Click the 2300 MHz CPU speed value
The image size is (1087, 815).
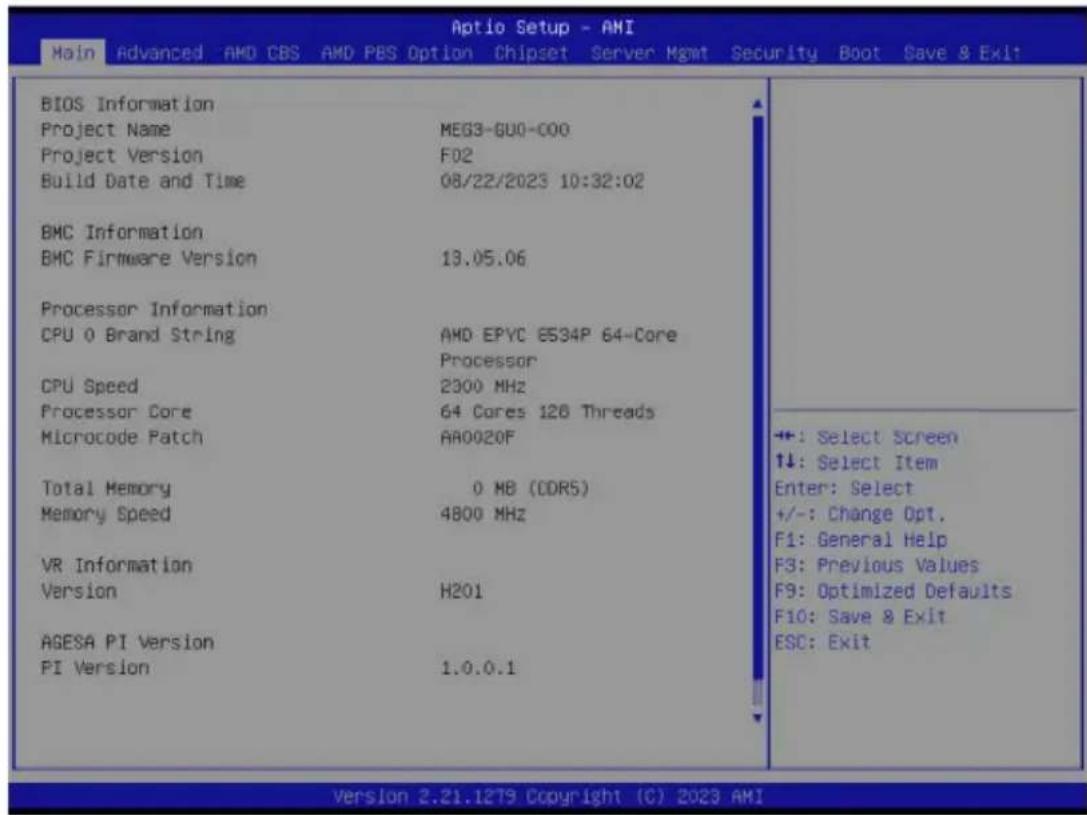tap(483, 386)
